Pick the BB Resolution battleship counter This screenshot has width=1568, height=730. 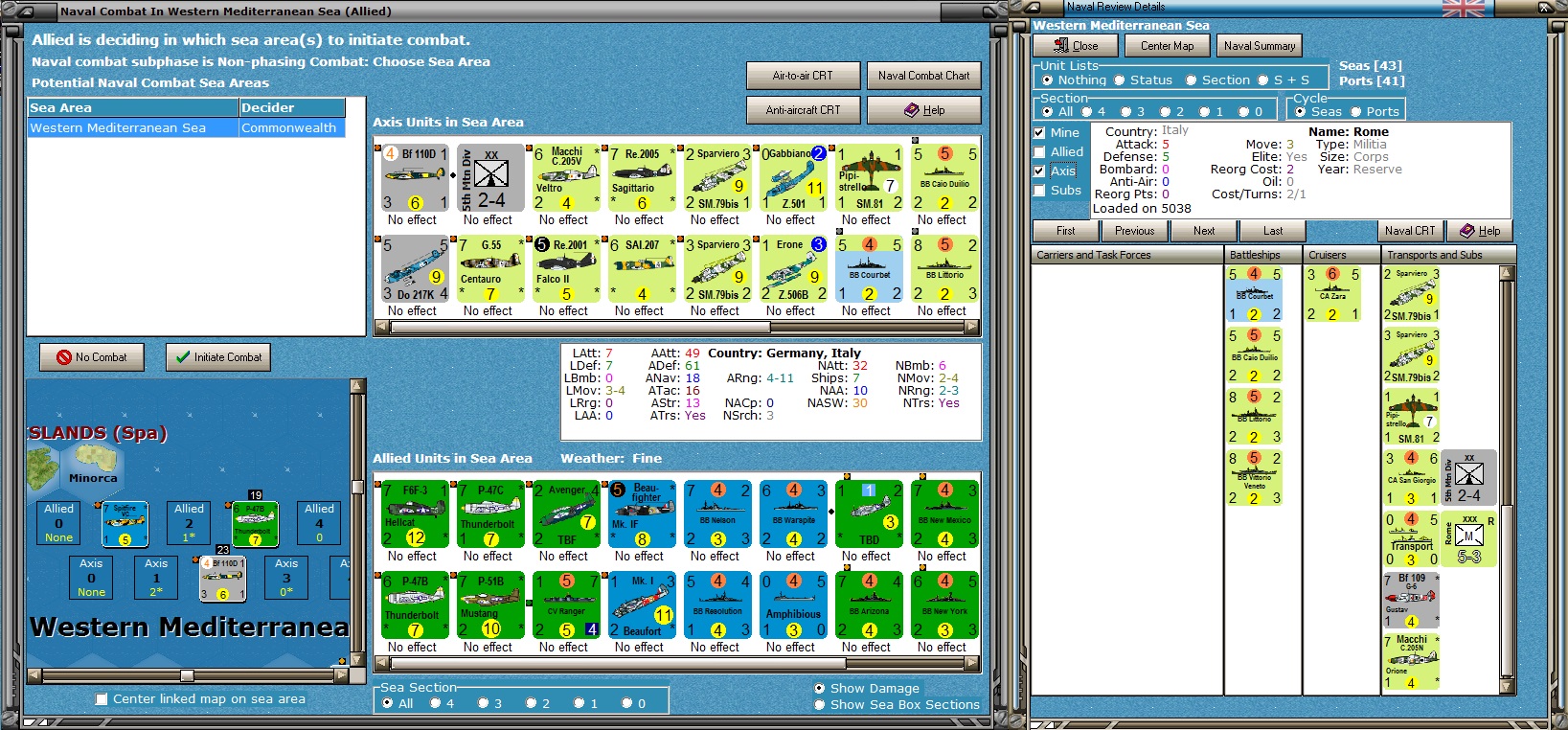click(718, 605)
